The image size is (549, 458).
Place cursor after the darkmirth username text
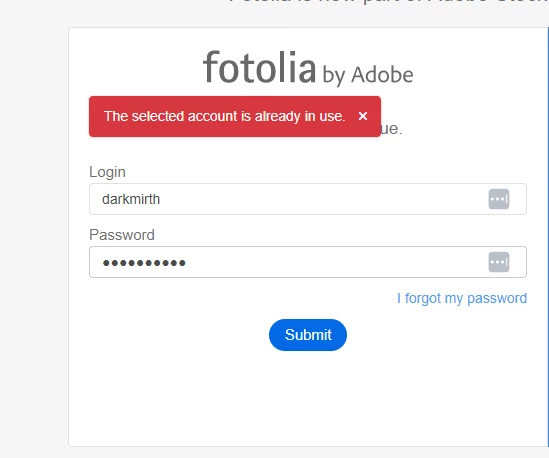point(161,199)
